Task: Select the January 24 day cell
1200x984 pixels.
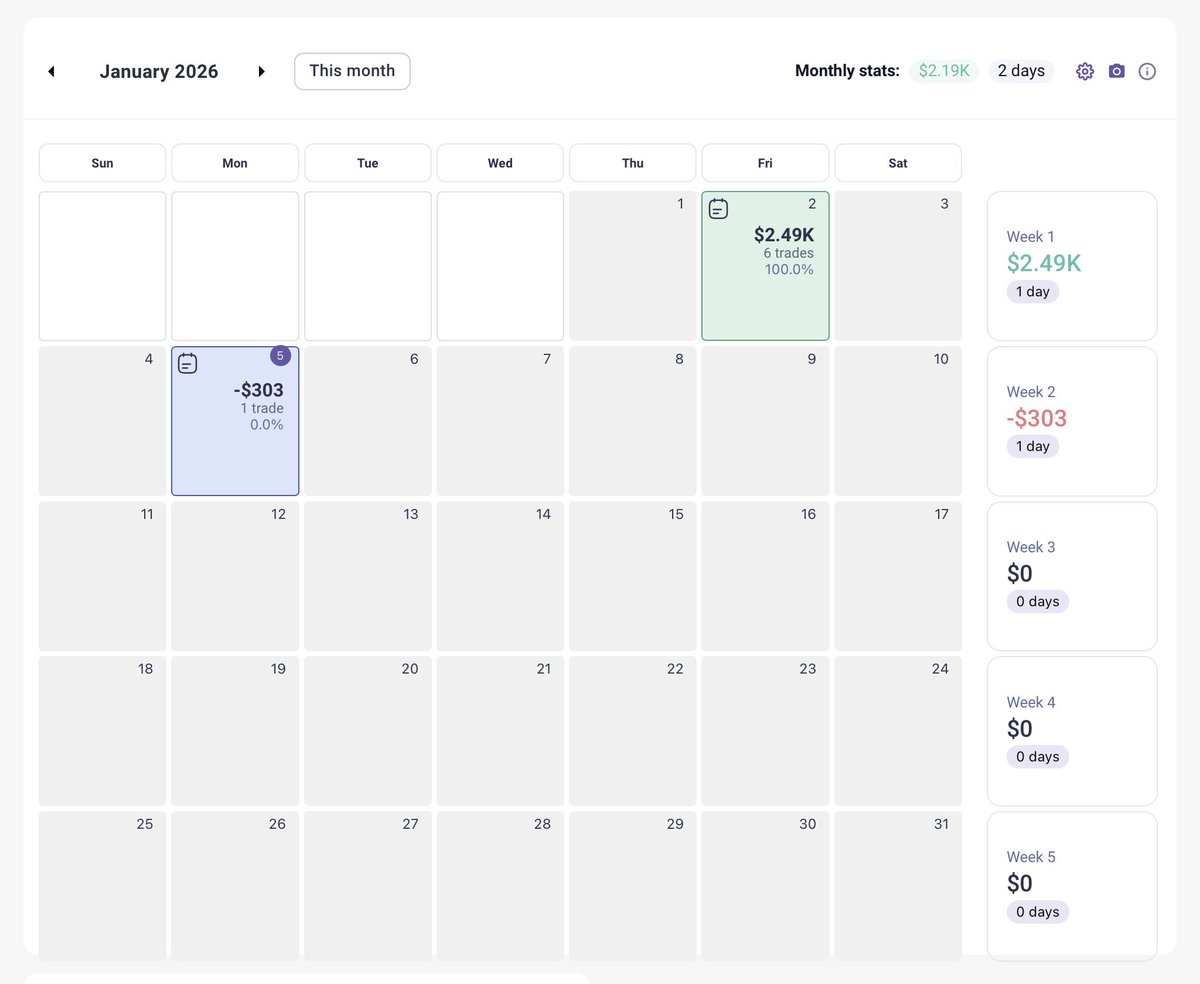Action: coord(898,731)
